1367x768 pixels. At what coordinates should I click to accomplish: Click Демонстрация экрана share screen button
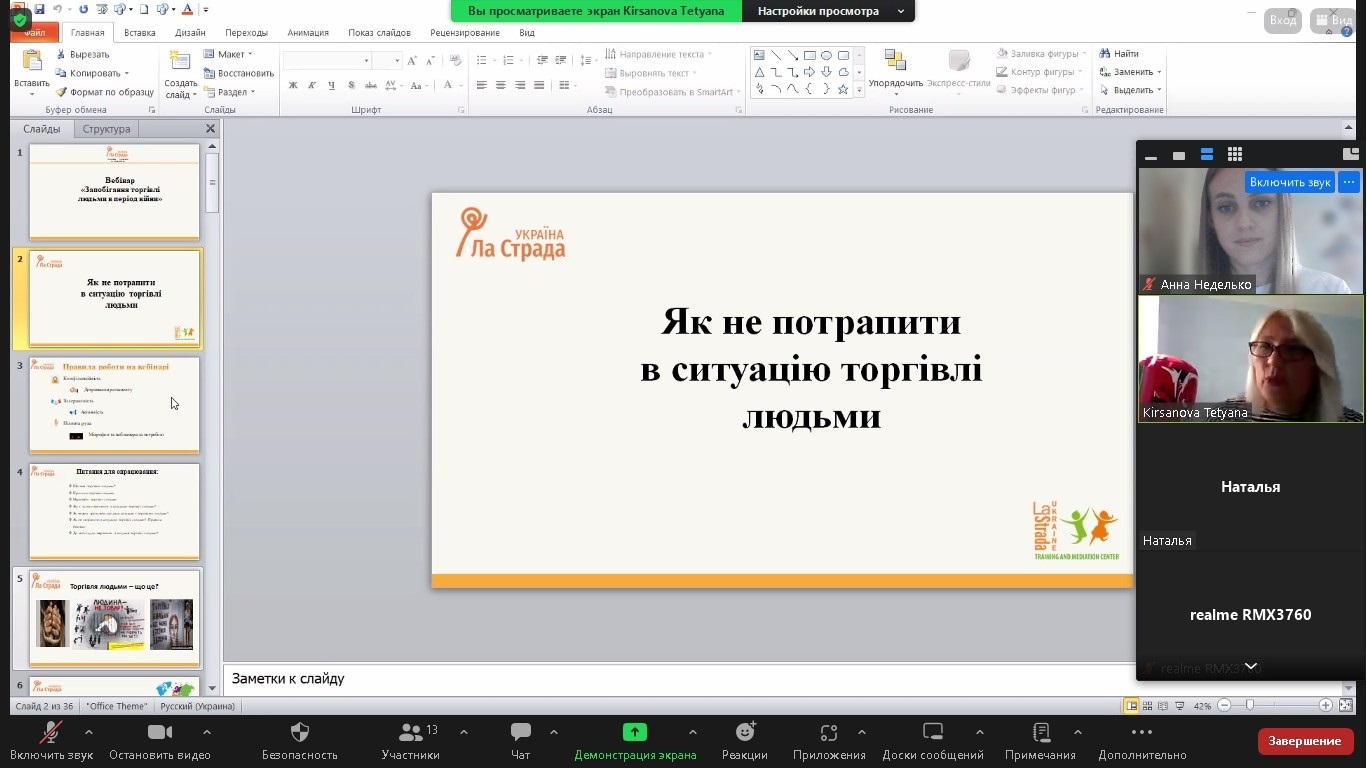point(635,742)
